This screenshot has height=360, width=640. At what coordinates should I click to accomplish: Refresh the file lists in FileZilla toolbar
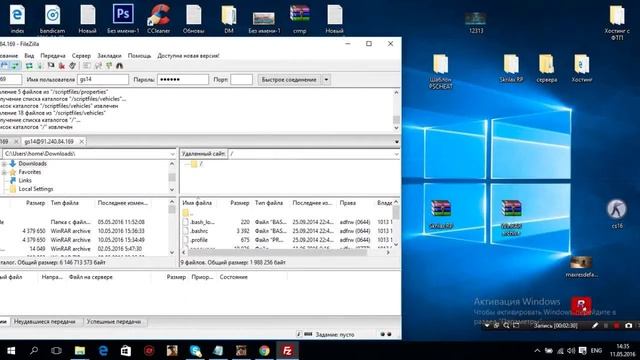29,66
